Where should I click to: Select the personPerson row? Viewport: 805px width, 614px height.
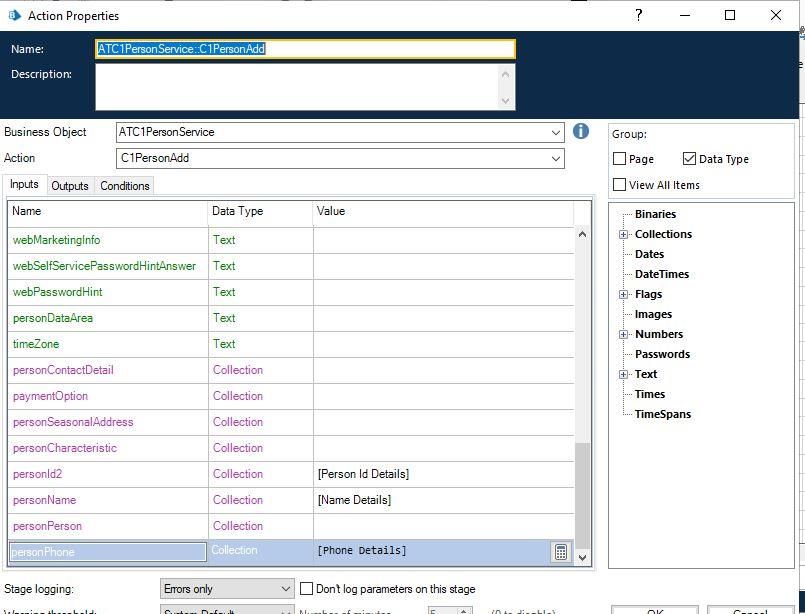291,526
